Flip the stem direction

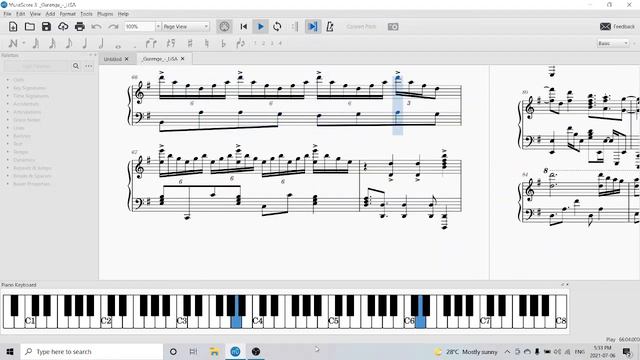(240, 43)
